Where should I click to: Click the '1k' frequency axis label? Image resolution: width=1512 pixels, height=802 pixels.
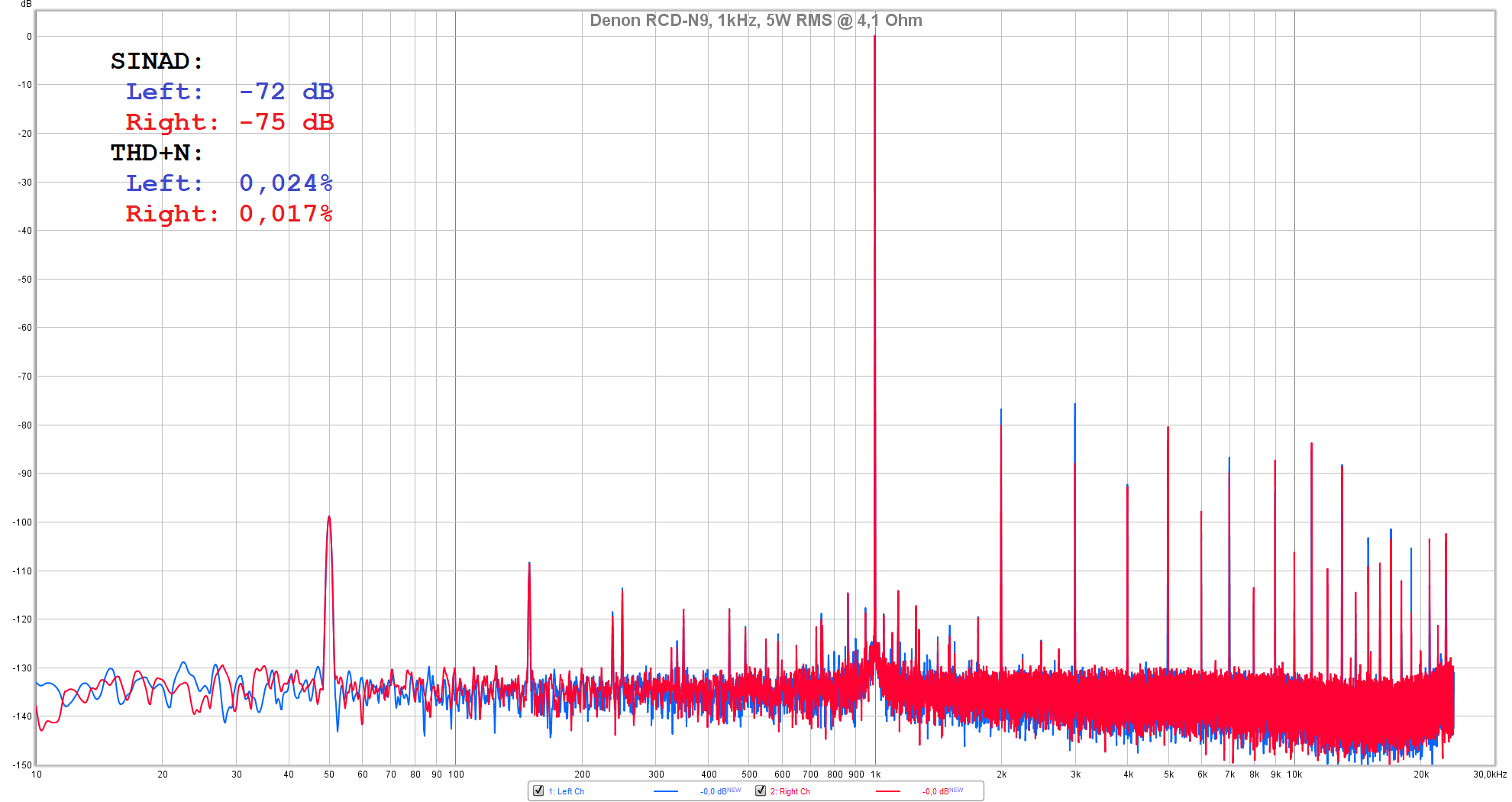click(x=876, y=775)
